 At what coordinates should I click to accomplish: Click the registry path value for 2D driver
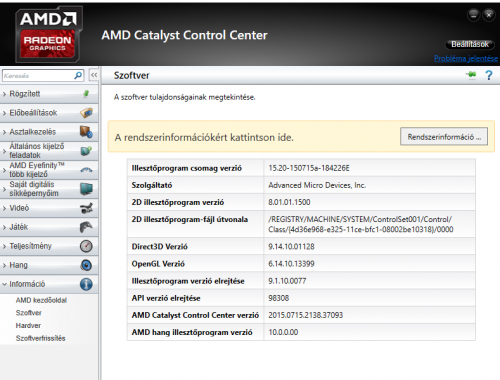pos(361,224)
